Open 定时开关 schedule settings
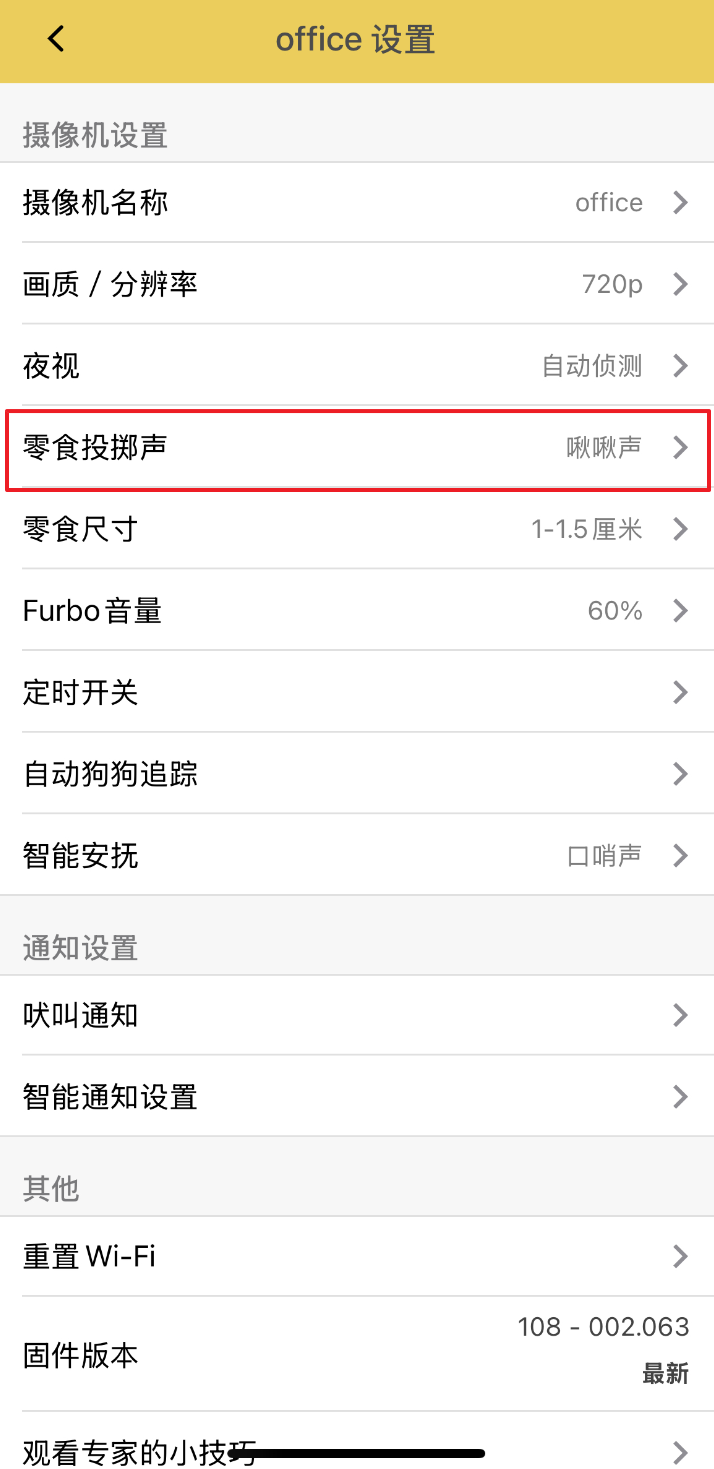The width and height of the screenshot is (714, 1469). (80, 692)
